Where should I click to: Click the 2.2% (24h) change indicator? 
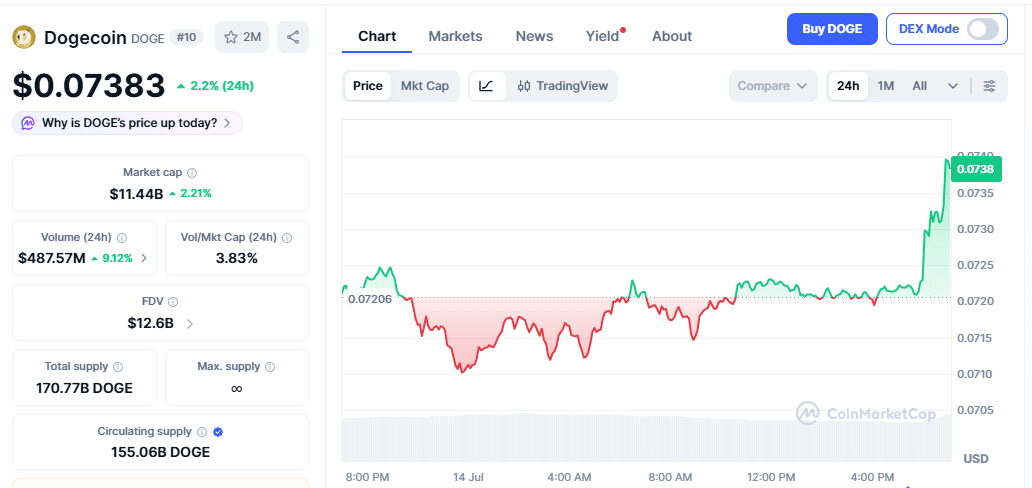pos(215,86)
